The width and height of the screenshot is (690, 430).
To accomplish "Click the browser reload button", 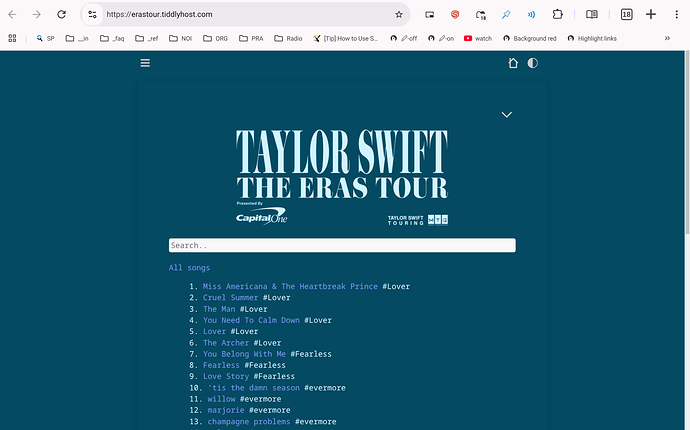I will tap(62, 15).
